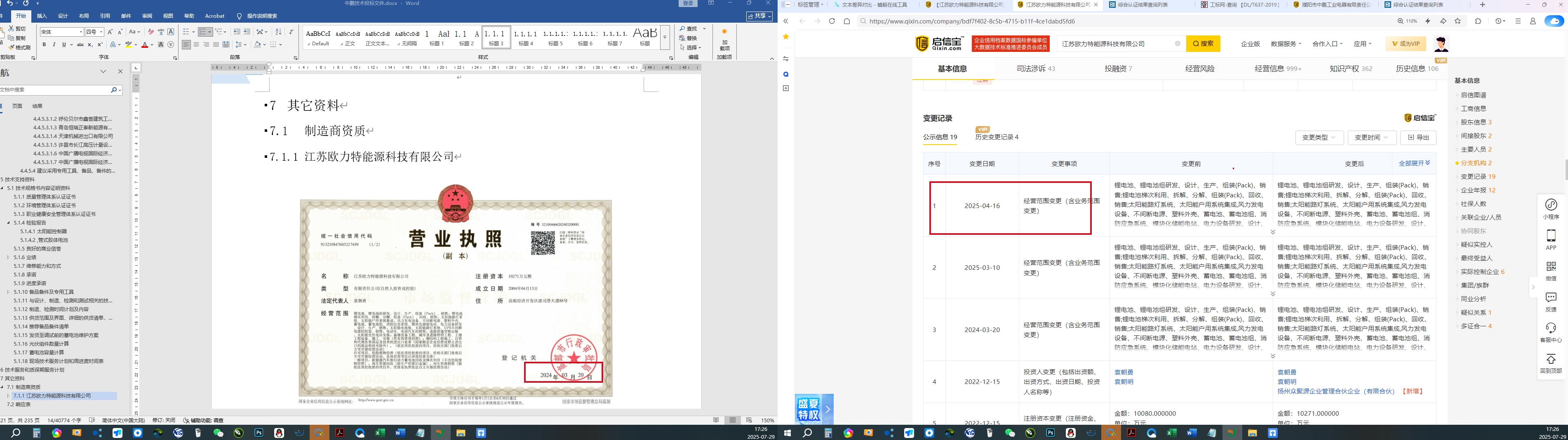
Task: Open the browser profile icon
Action: [1533, 21]
